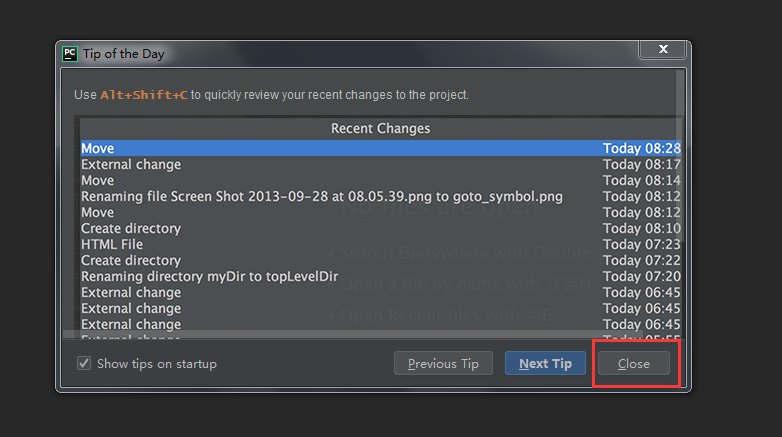Click the Alt+Shift+C shortcut text
Image resolution: width=782 pixels, height=437 pixels.
[x=144, y=95]
